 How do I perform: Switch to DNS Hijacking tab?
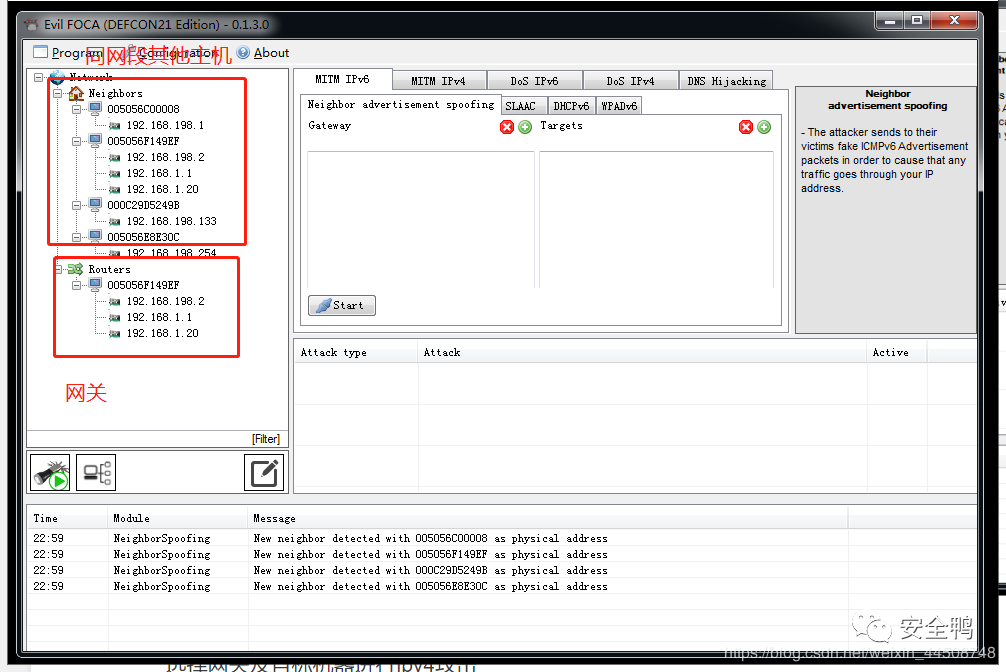[x=726, y=81]
